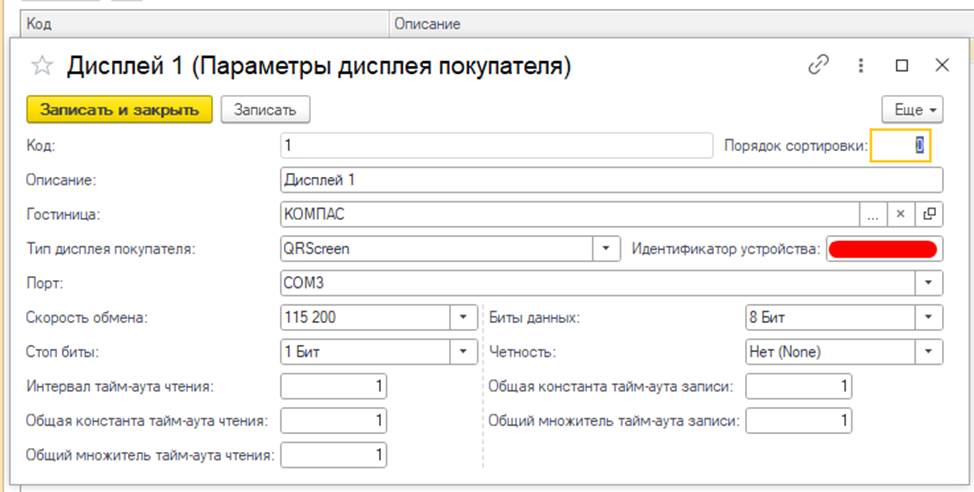Close the Дисплей 1 parameters dialog

[x=942, y=65]
